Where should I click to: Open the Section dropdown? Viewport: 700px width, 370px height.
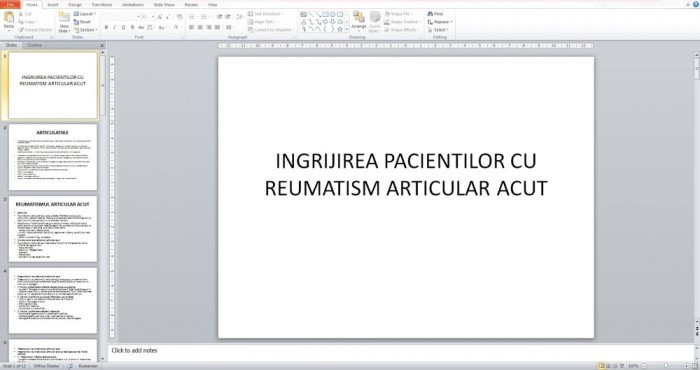[x=86, y=30]
